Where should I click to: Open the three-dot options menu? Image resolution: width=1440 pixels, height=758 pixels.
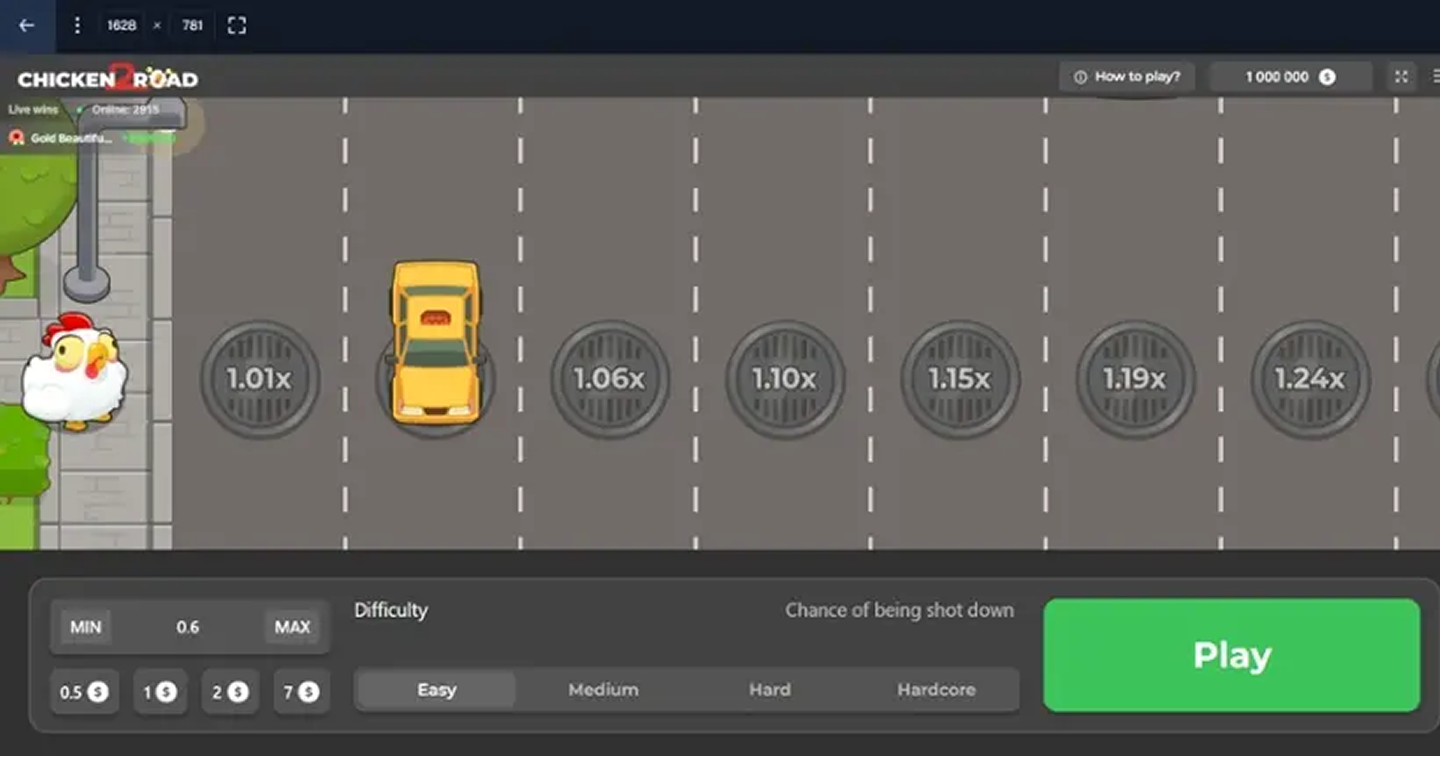pyautogui.click(x=77, y=25)
